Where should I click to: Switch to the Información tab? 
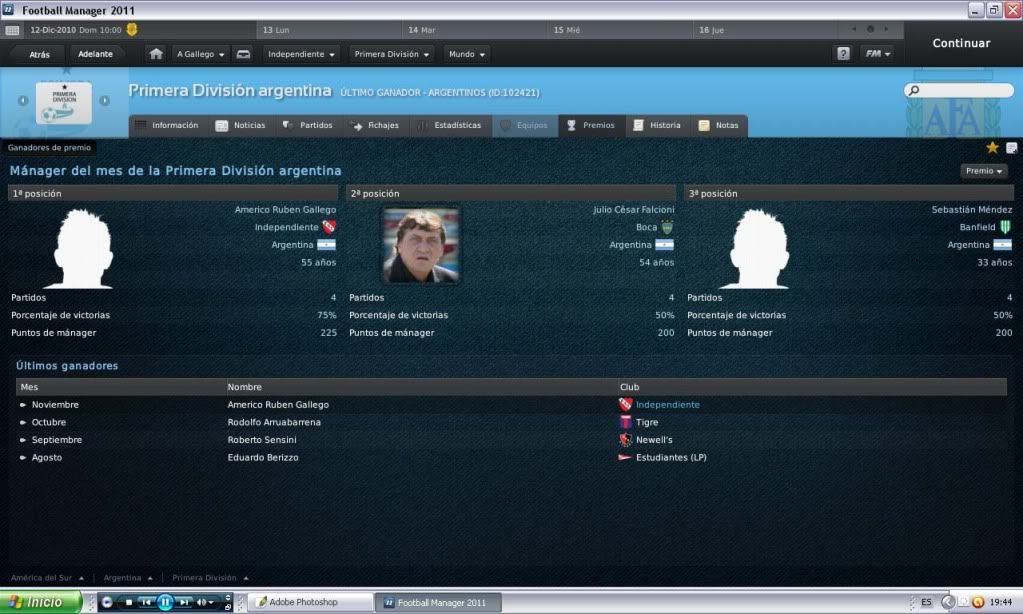point(168,125)
